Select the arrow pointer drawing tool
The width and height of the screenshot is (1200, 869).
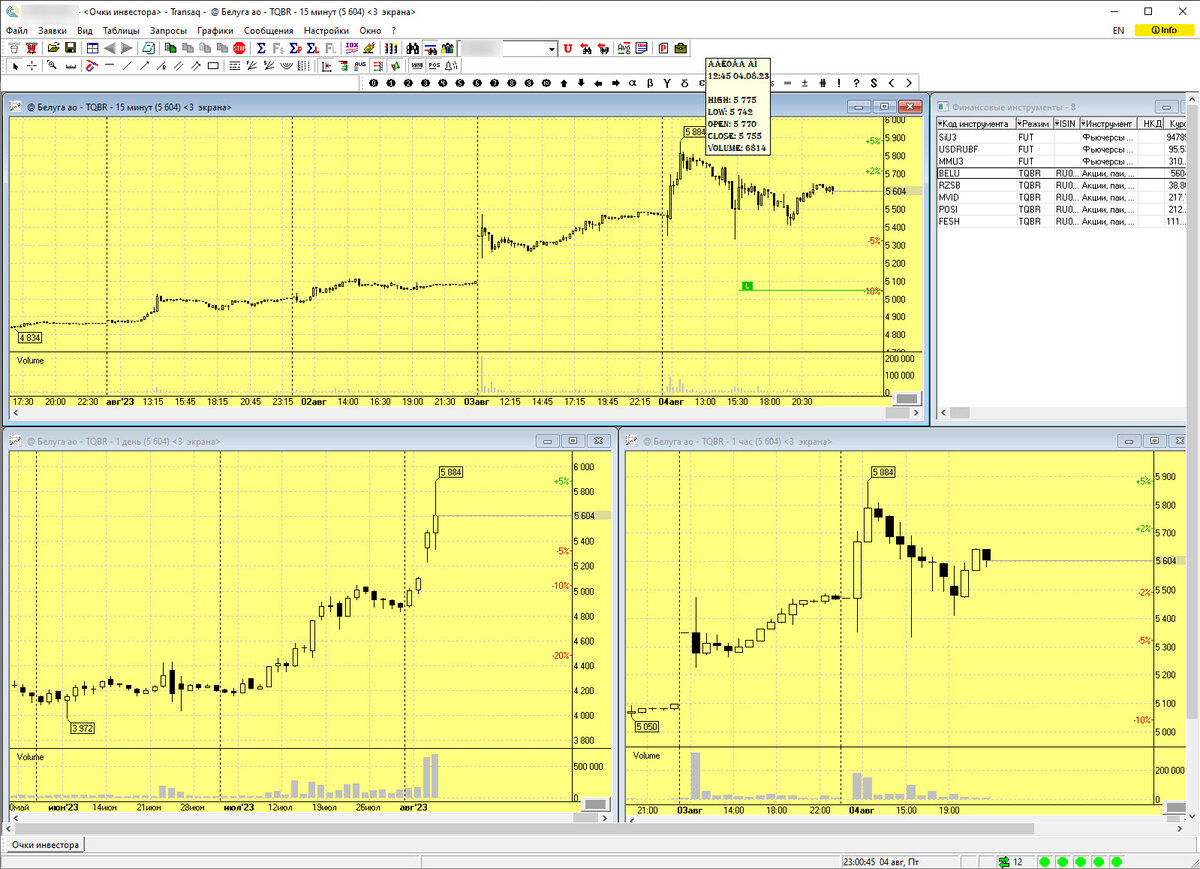coord(14,65)
